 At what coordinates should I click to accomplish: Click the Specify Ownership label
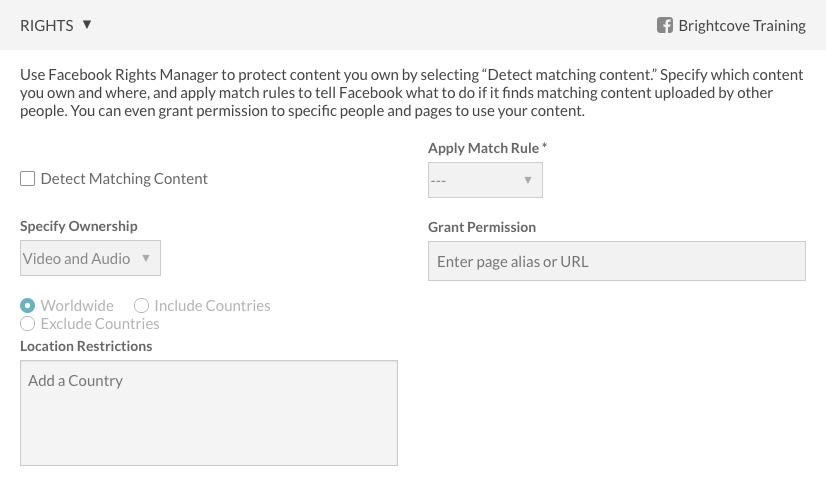[79, 226]
